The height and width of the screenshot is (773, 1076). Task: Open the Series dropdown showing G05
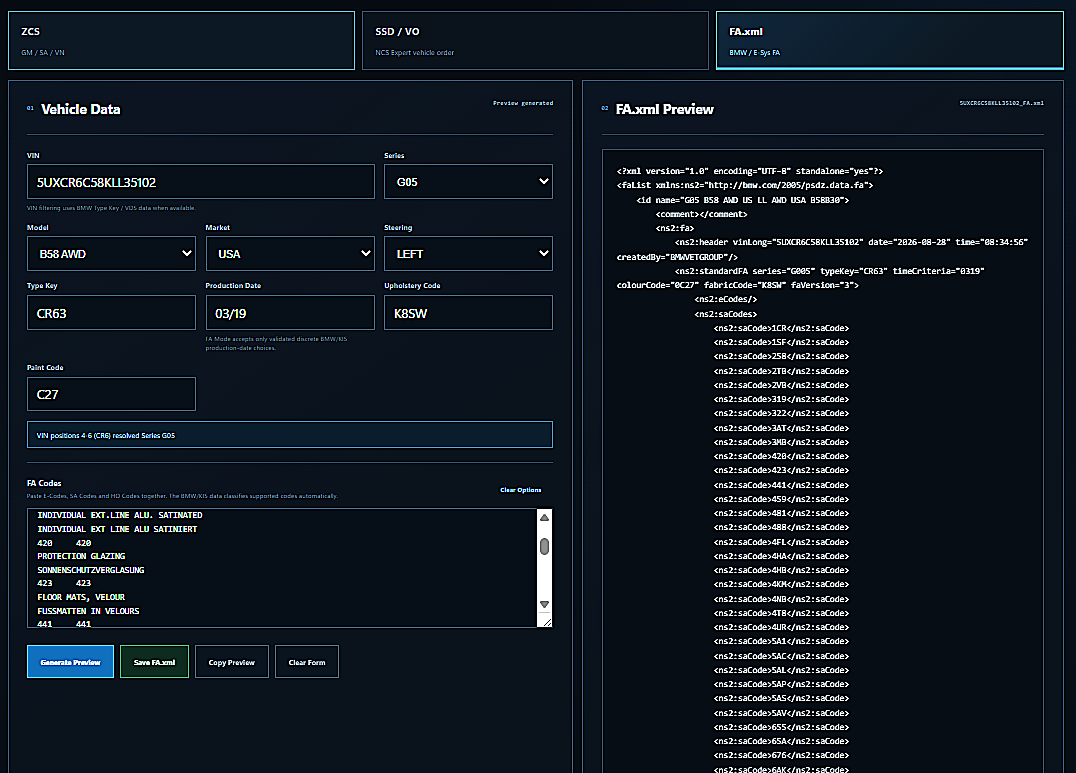click(x=468, y=182)
